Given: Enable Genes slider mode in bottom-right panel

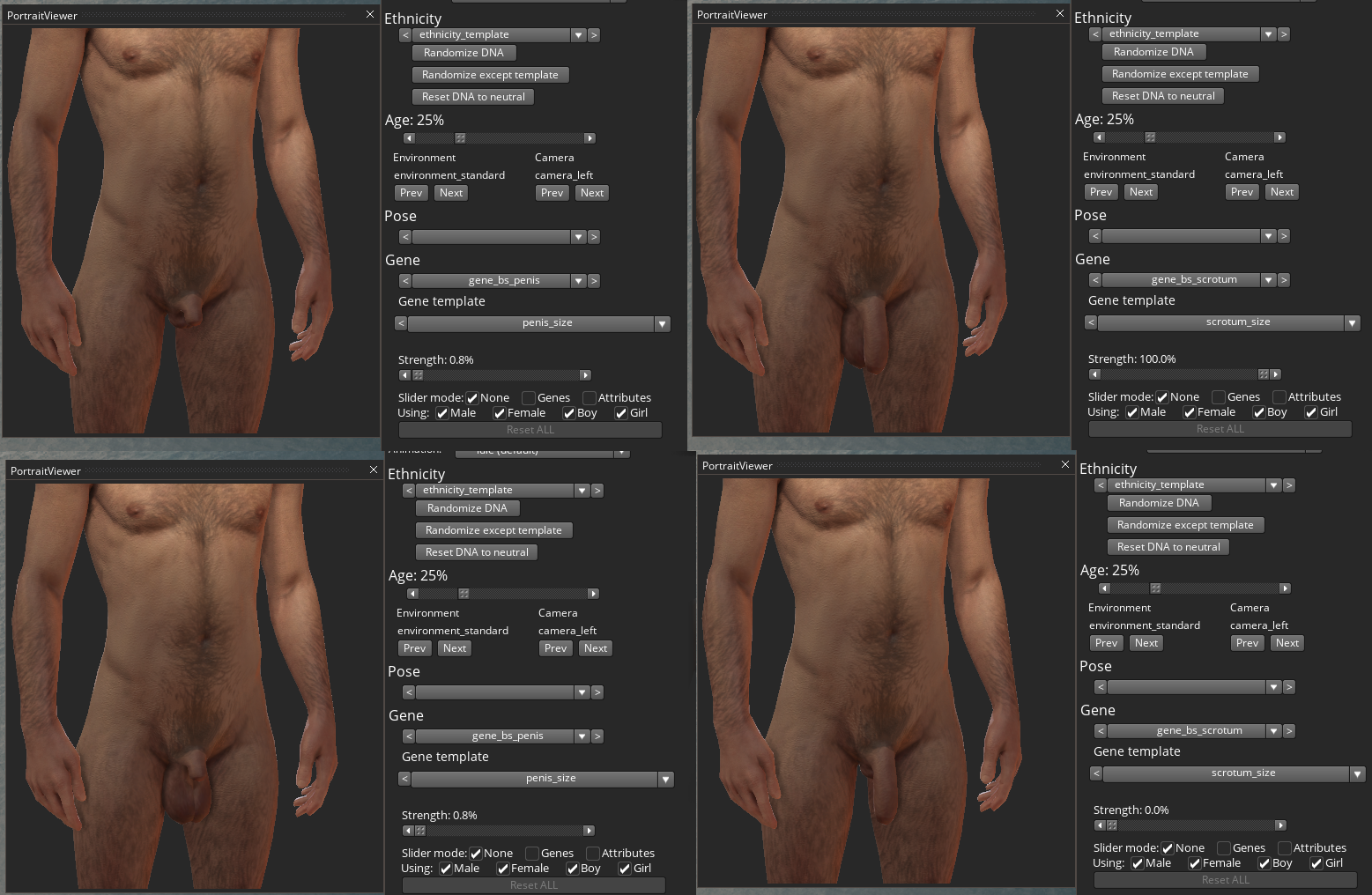Looking at the screenshot, I should 1224,848.
